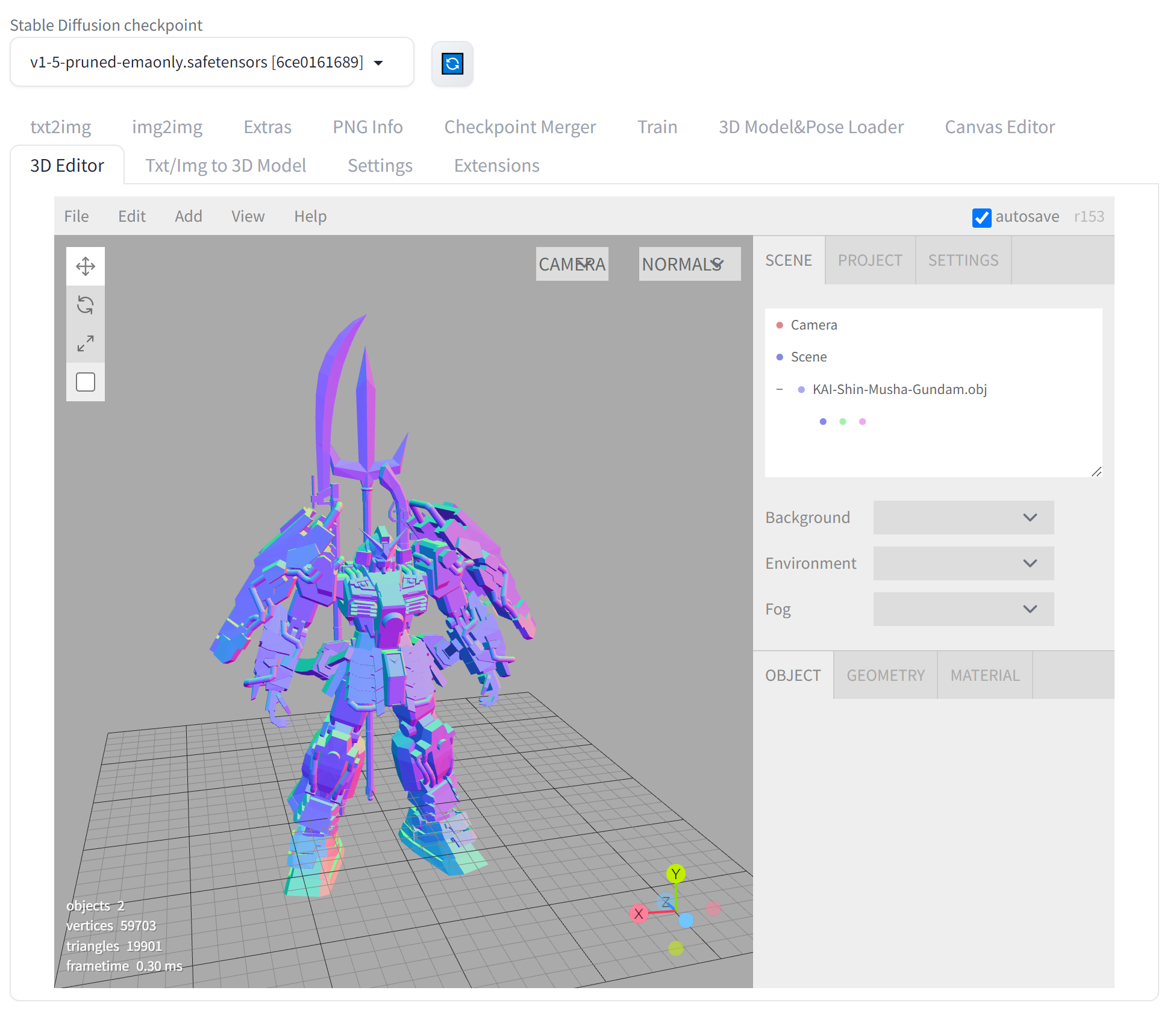Open the Fog dropdown
The height and width of the screenshot is (1011, 1176).
(963, 609)
